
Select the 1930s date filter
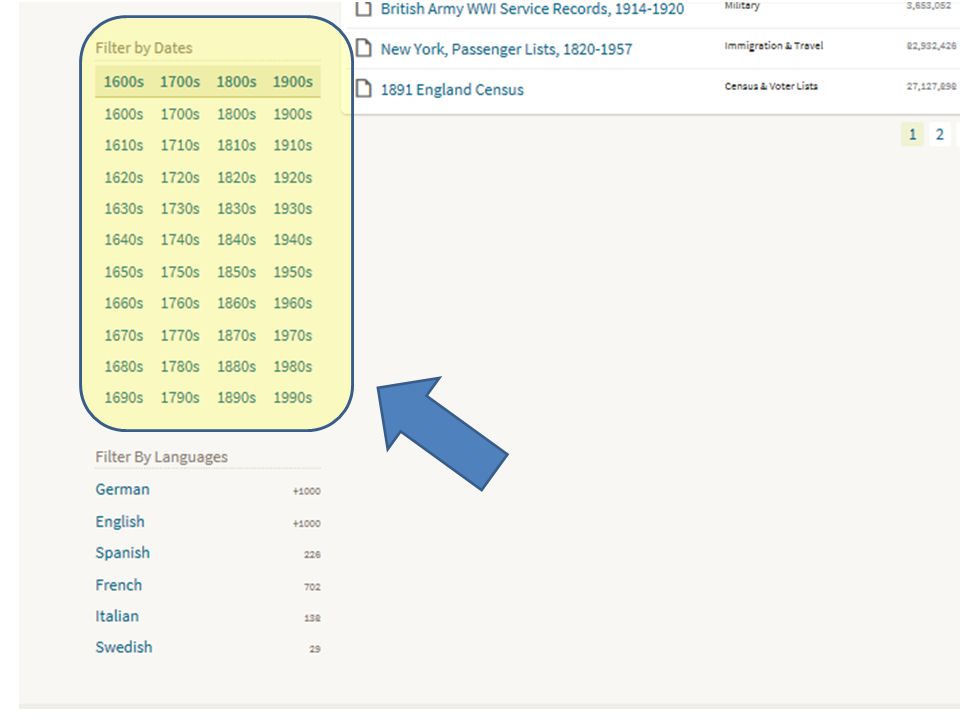(x=293, y=209)
